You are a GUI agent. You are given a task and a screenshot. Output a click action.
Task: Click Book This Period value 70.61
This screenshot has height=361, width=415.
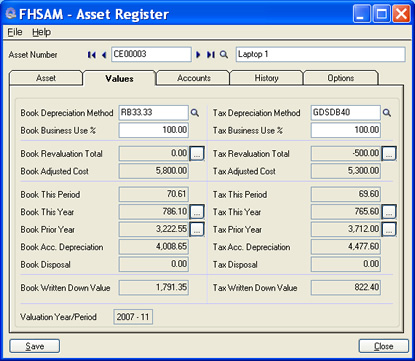pyautogui.click(x=154, y=194)
